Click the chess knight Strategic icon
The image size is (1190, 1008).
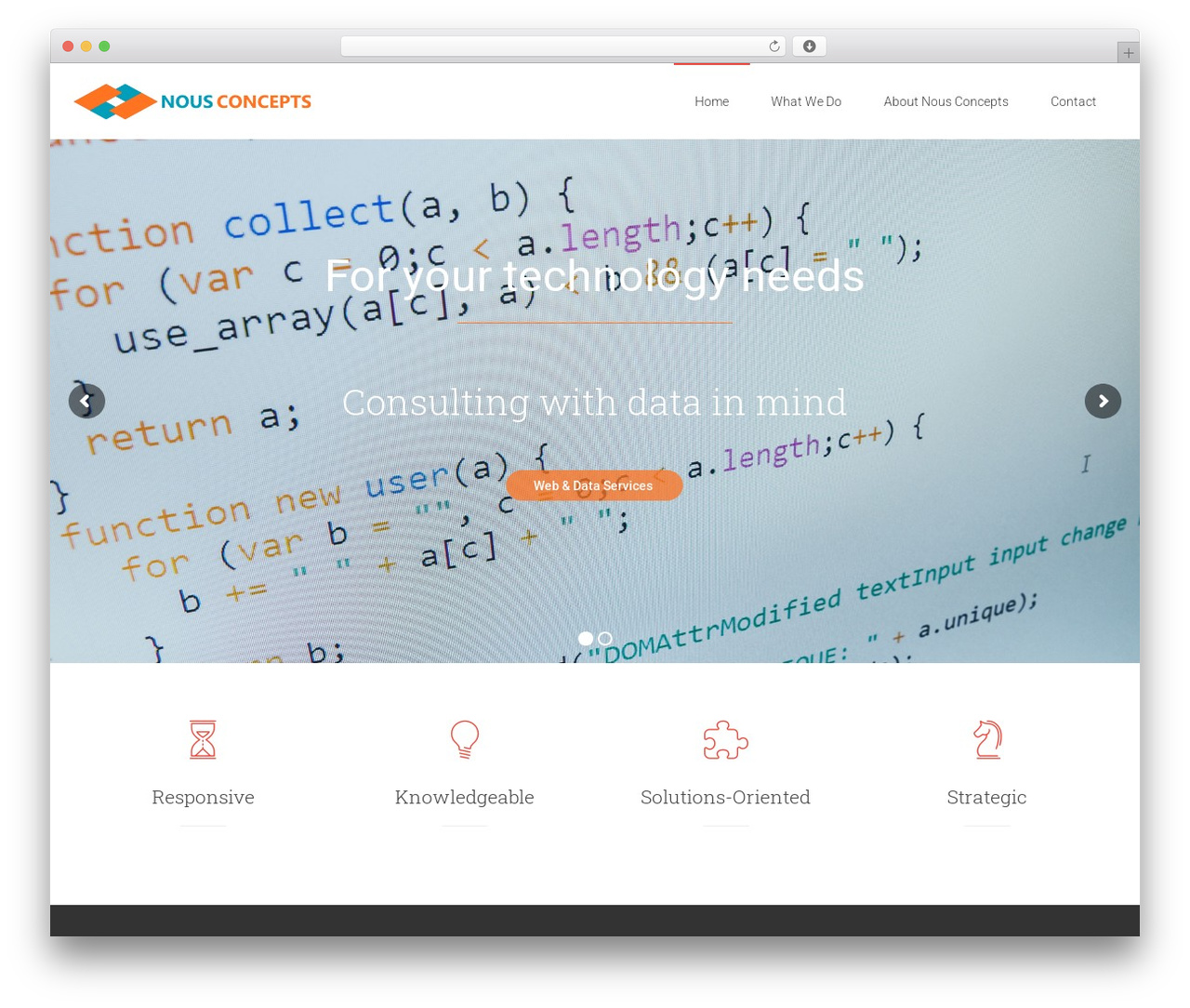point(987,739)
